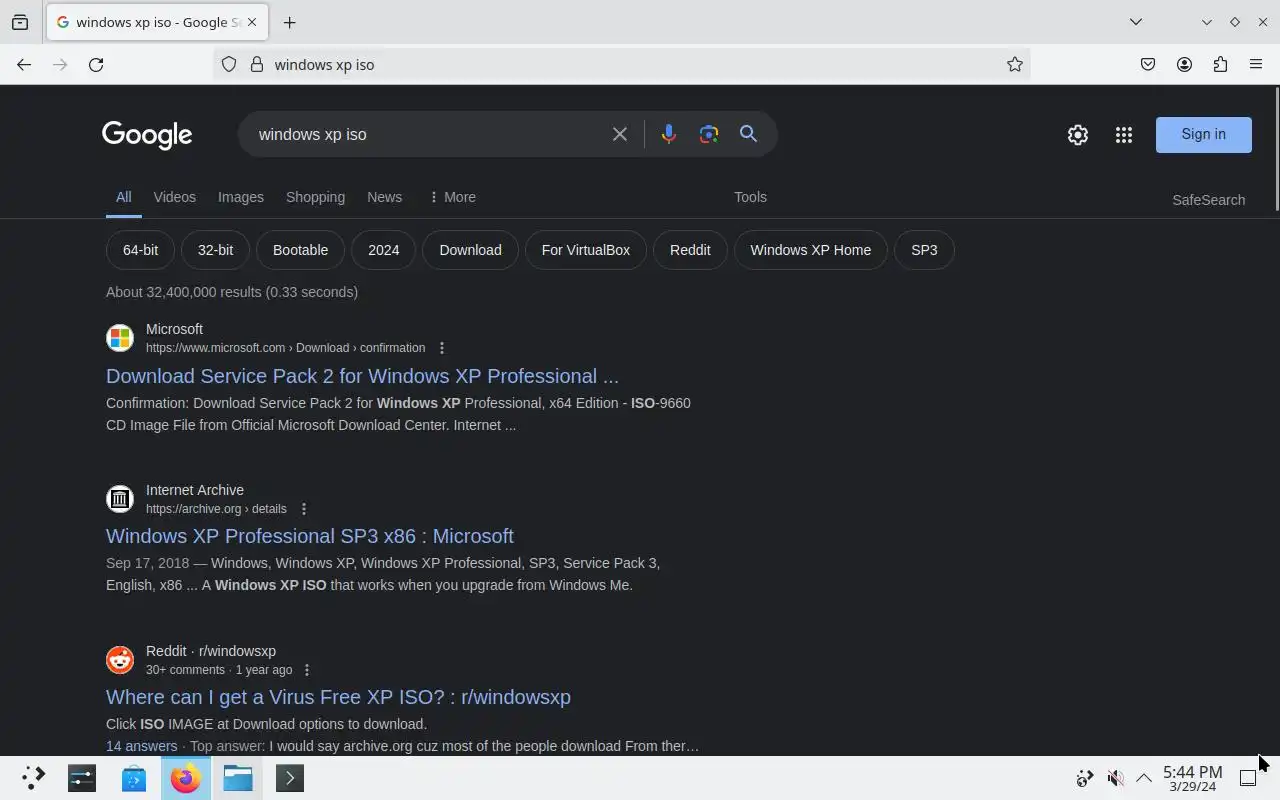
Task: Open Firefox account icon
Action: pos(1184,64)
